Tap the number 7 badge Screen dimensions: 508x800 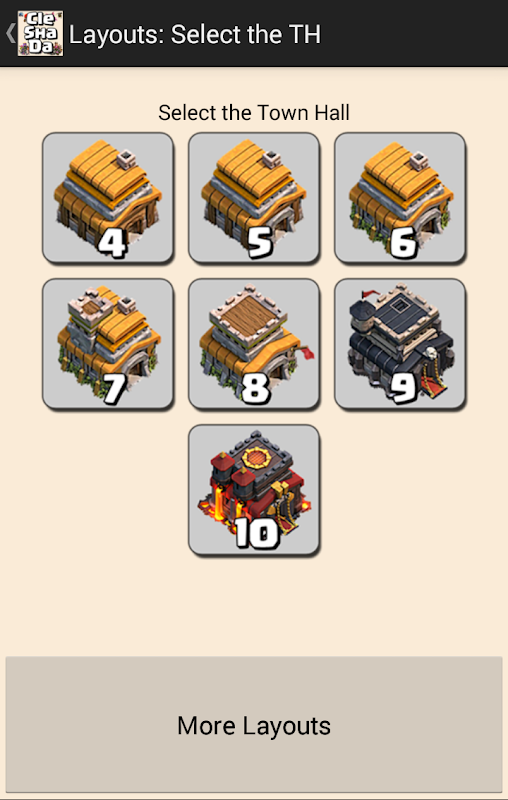[x=115, y=388]
